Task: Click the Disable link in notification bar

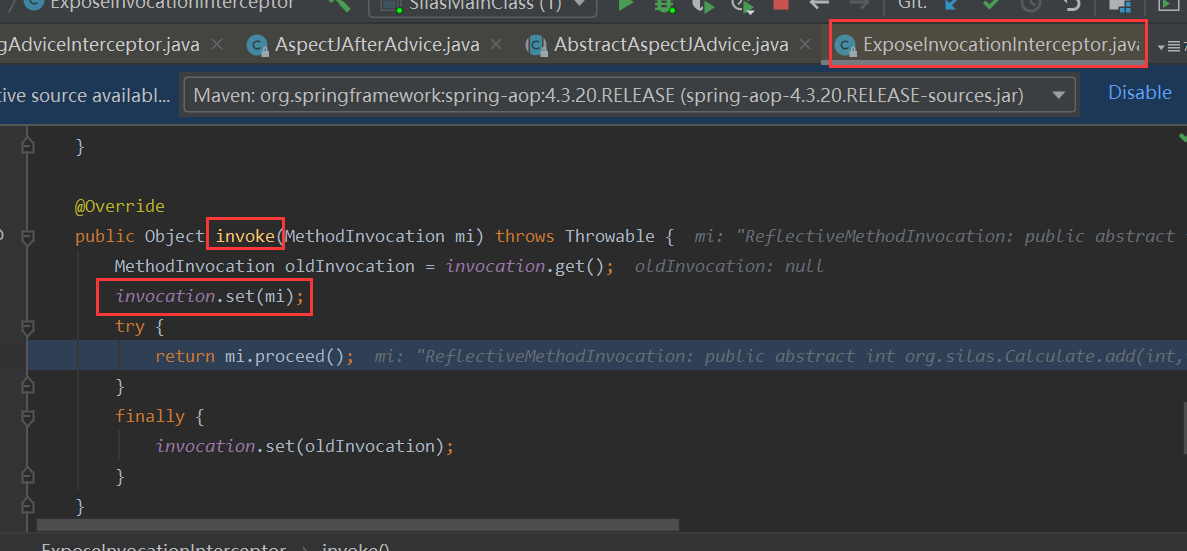Action: pos(1139,92)
